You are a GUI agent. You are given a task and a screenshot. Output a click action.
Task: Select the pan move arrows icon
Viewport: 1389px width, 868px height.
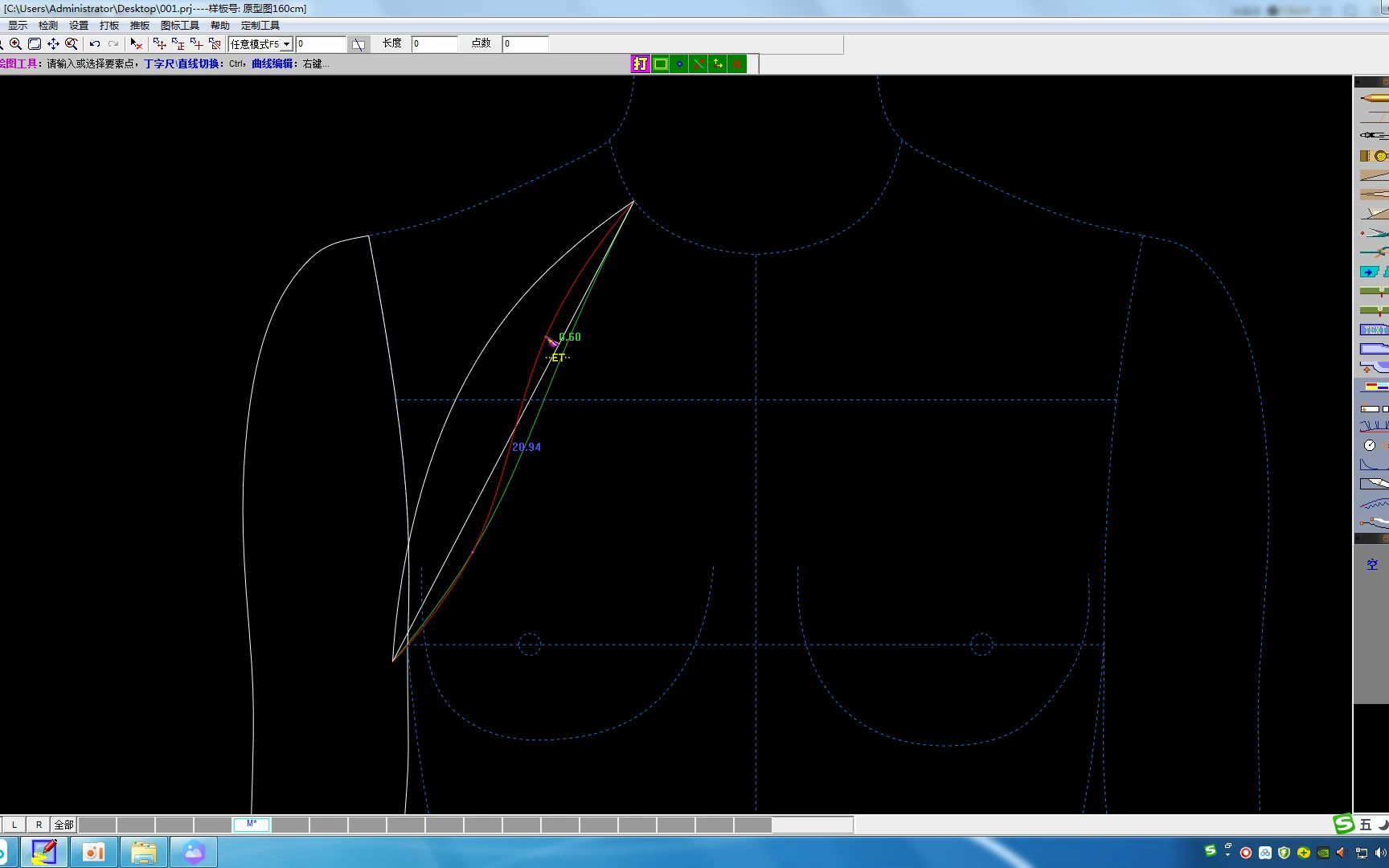click(x=53, y=44)
